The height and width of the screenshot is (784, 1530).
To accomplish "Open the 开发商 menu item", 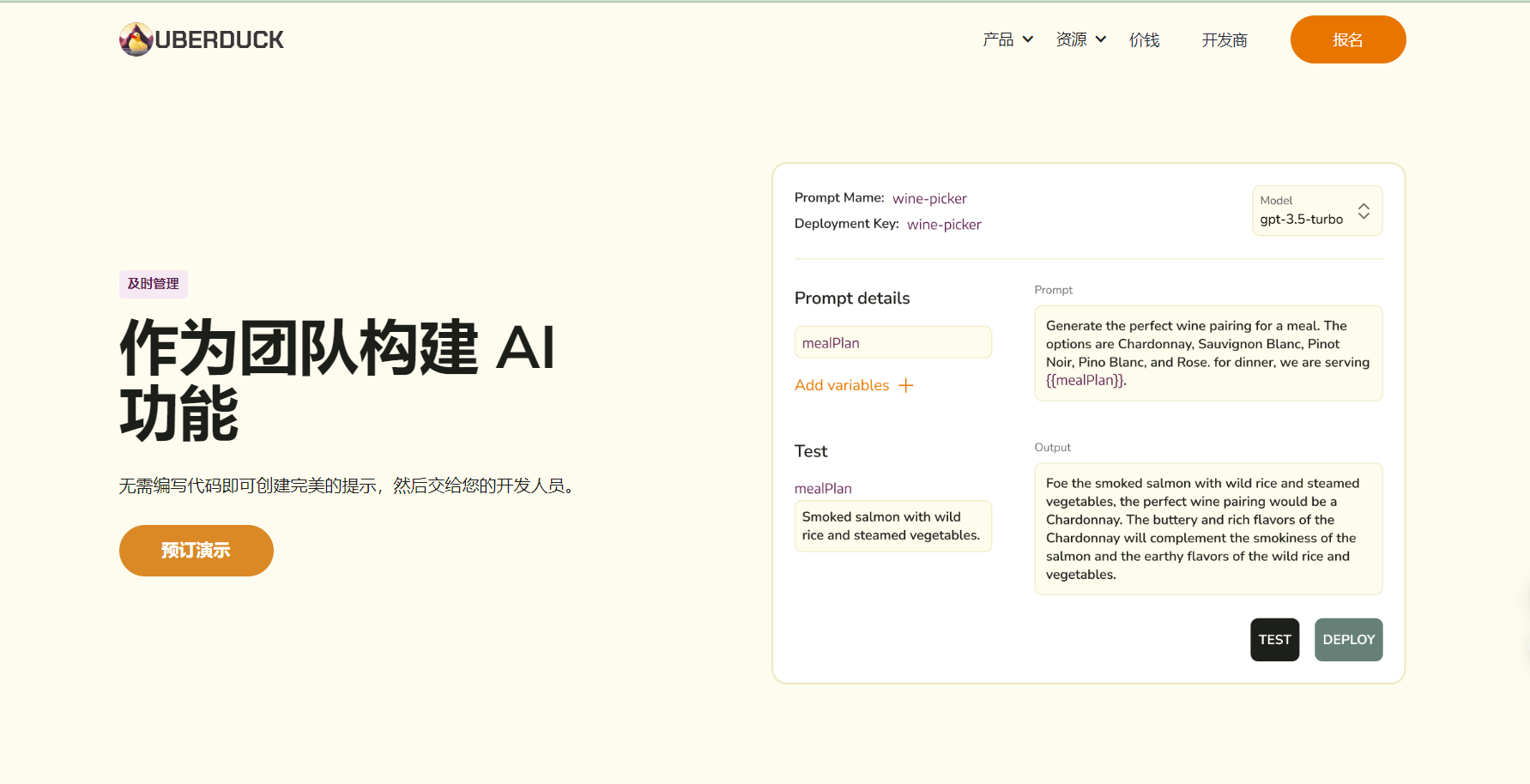I will point(1224,40).
